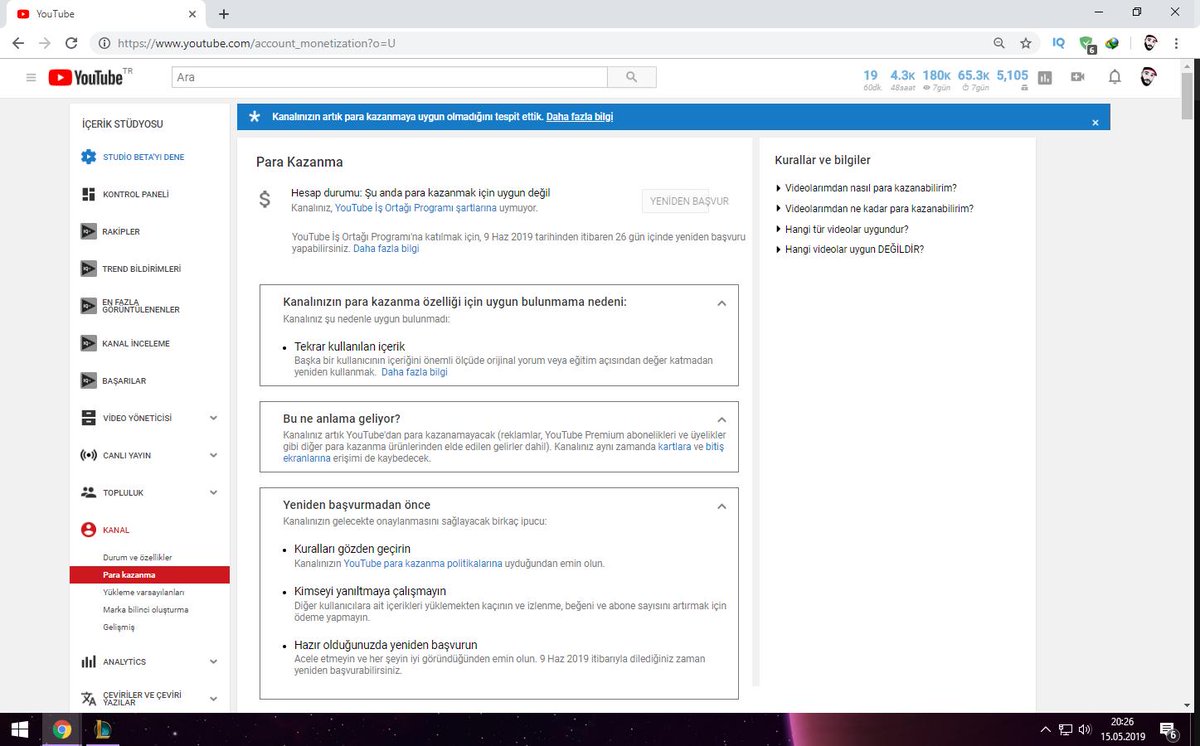
Task: Click Daha fazla bilgi in blue banner
Action: coord(579,117)
